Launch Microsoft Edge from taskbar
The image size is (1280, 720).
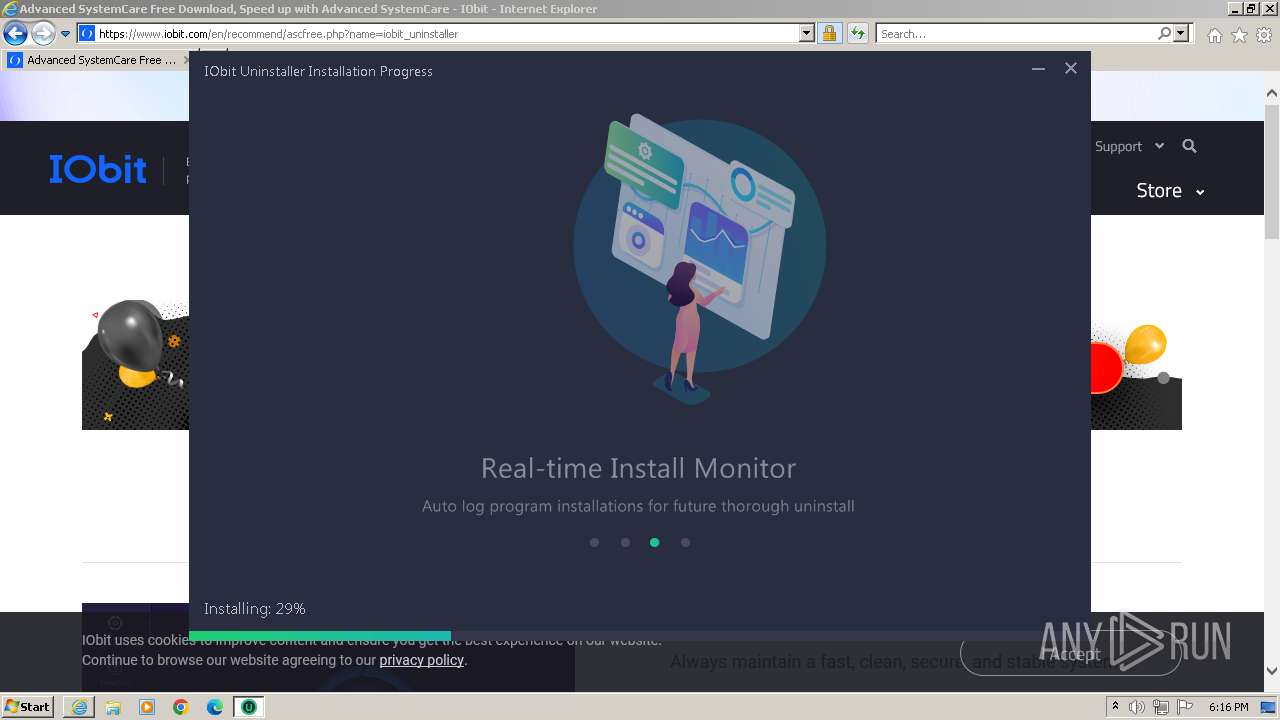tap(215, 707)
